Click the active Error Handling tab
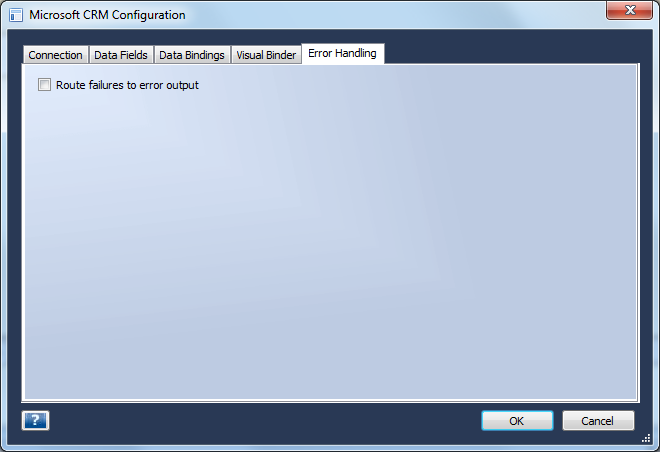660x452 pixels. 343,53
